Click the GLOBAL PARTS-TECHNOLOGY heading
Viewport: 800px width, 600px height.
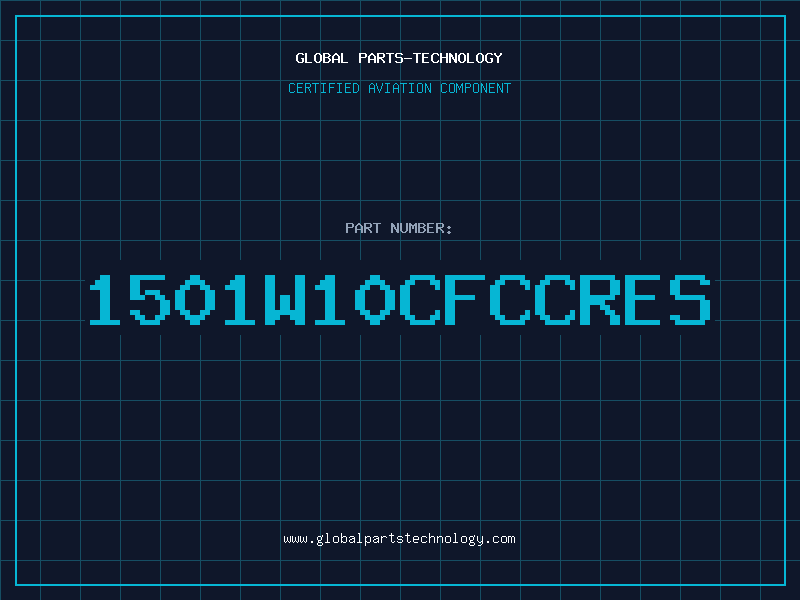399,58
